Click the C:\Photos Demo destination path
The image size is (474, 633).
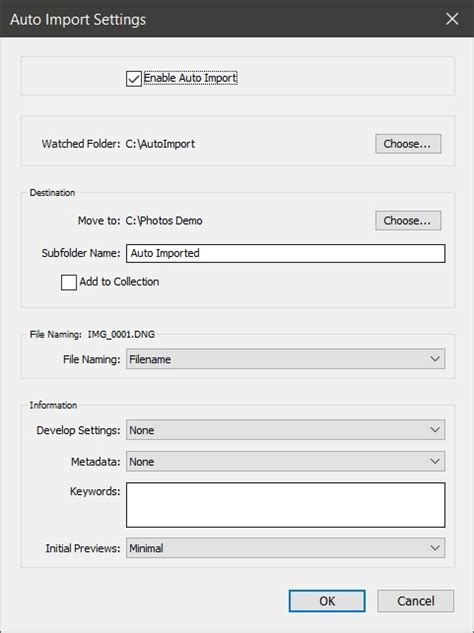(x=164, y=221)
